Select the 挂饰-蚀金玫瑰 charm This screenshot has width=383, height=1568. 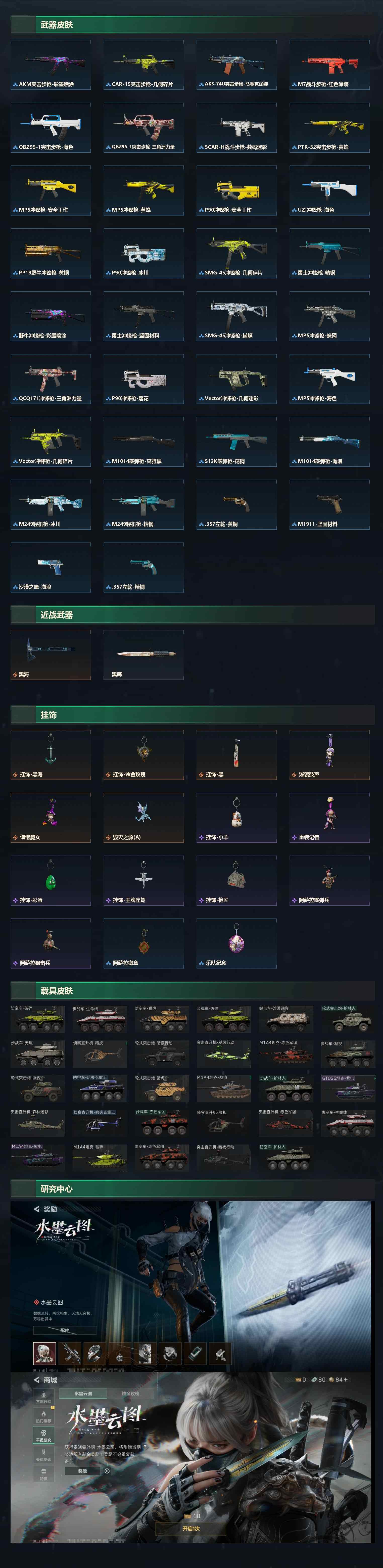click(144, 755)
